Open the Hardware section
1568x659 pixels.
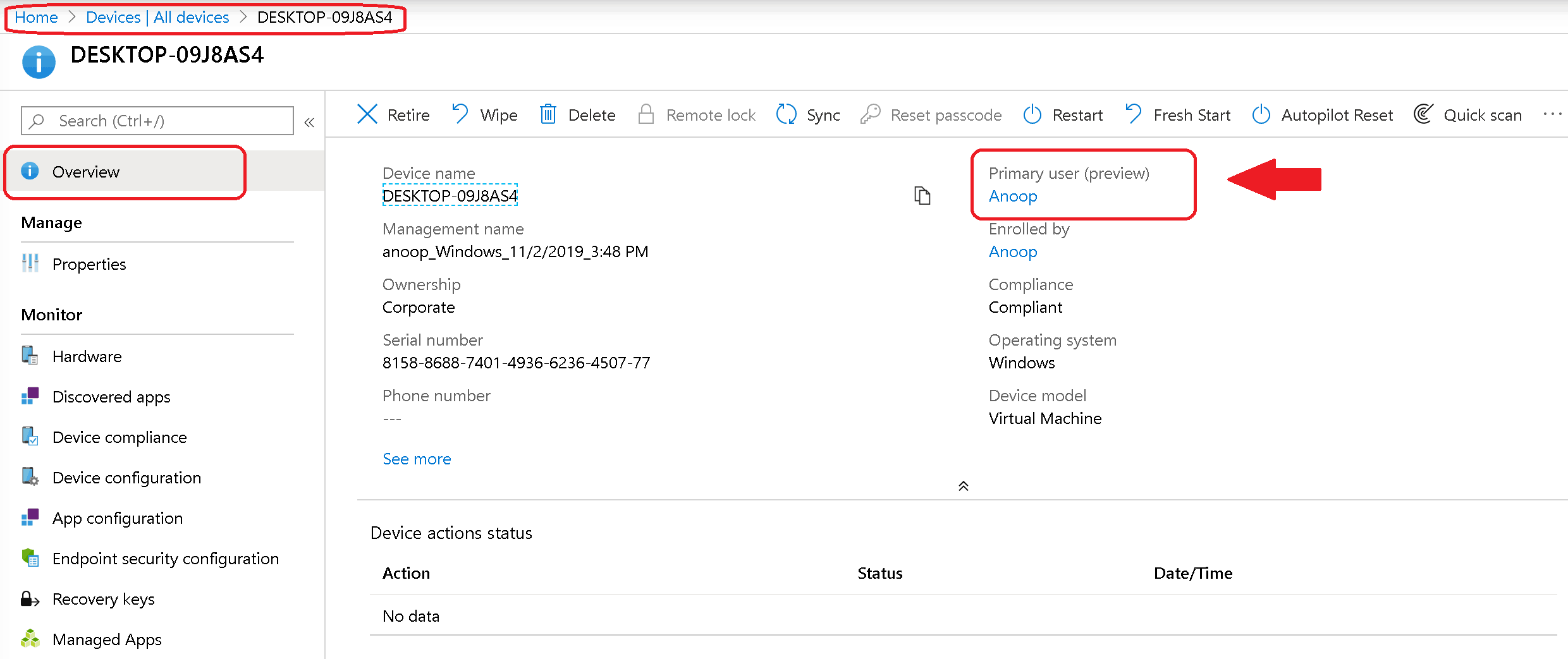(87, 356)
